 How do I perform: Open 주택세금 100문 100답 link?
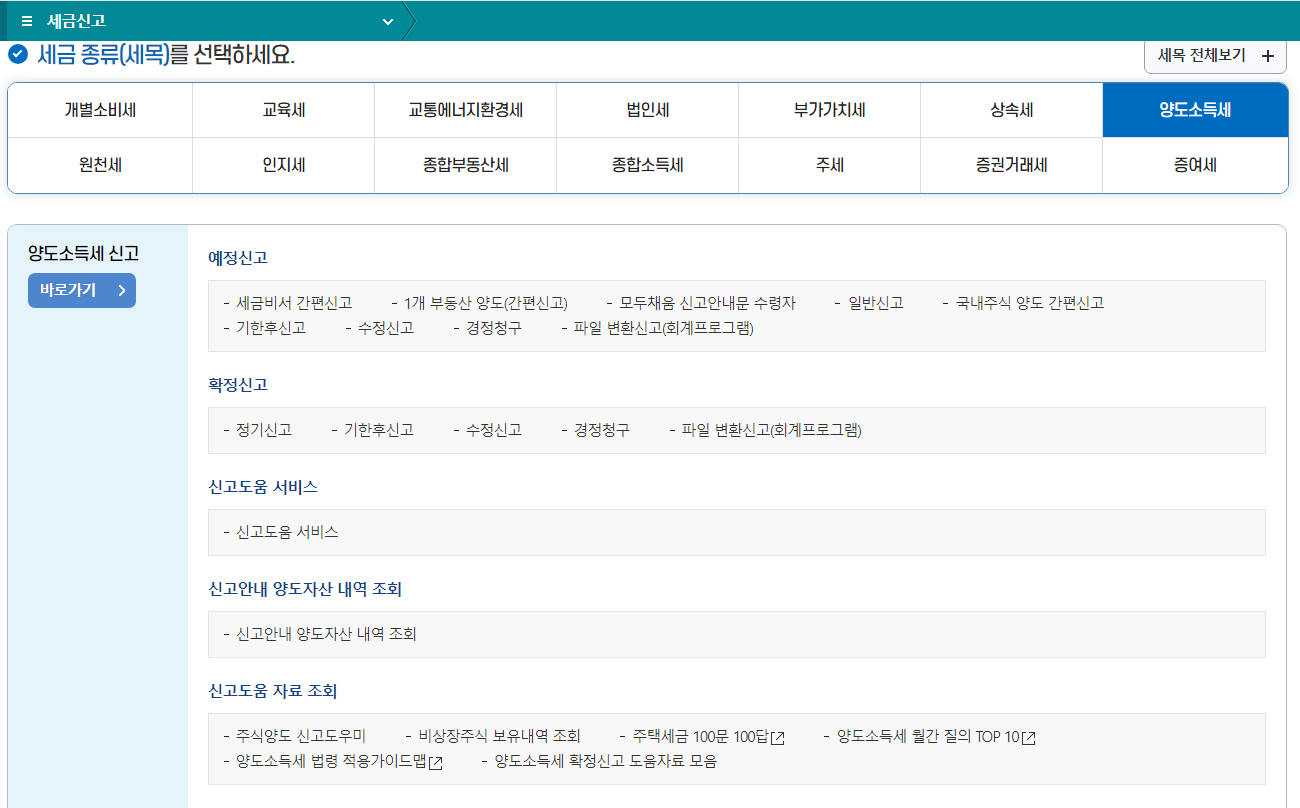700,736
